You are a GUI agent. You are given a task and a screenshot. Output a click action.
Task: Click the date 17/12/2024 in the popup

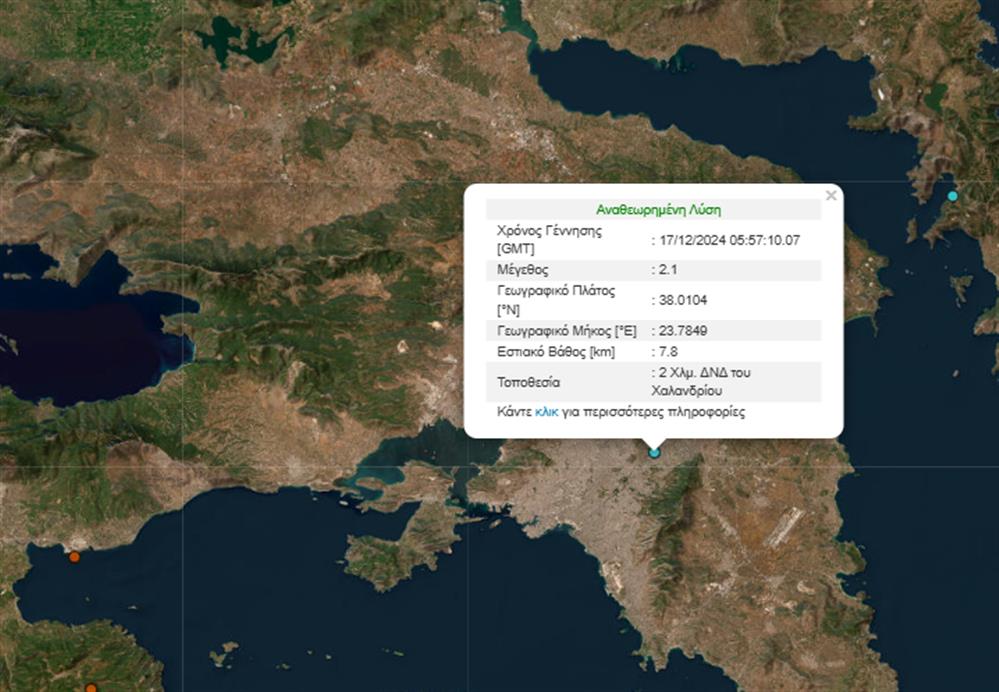692,240
